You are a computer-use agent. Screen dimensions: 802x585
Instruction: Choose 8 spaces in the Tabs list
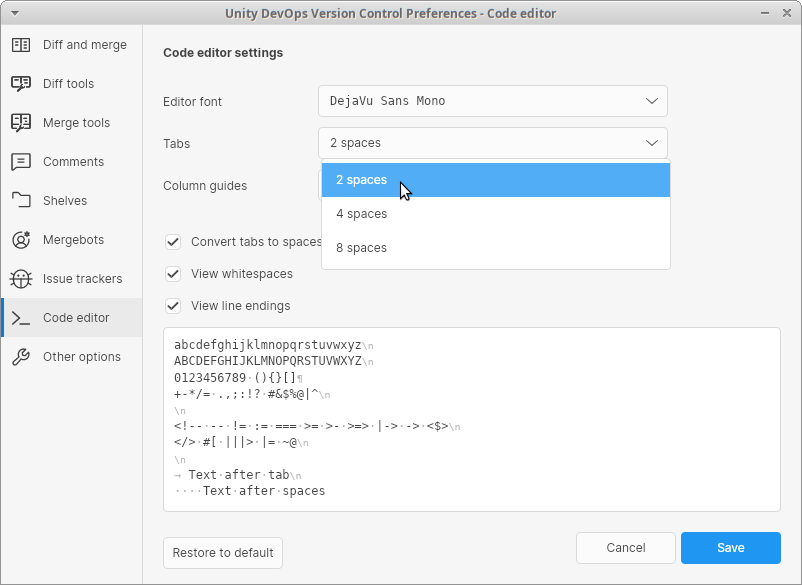tap(360, 247)
